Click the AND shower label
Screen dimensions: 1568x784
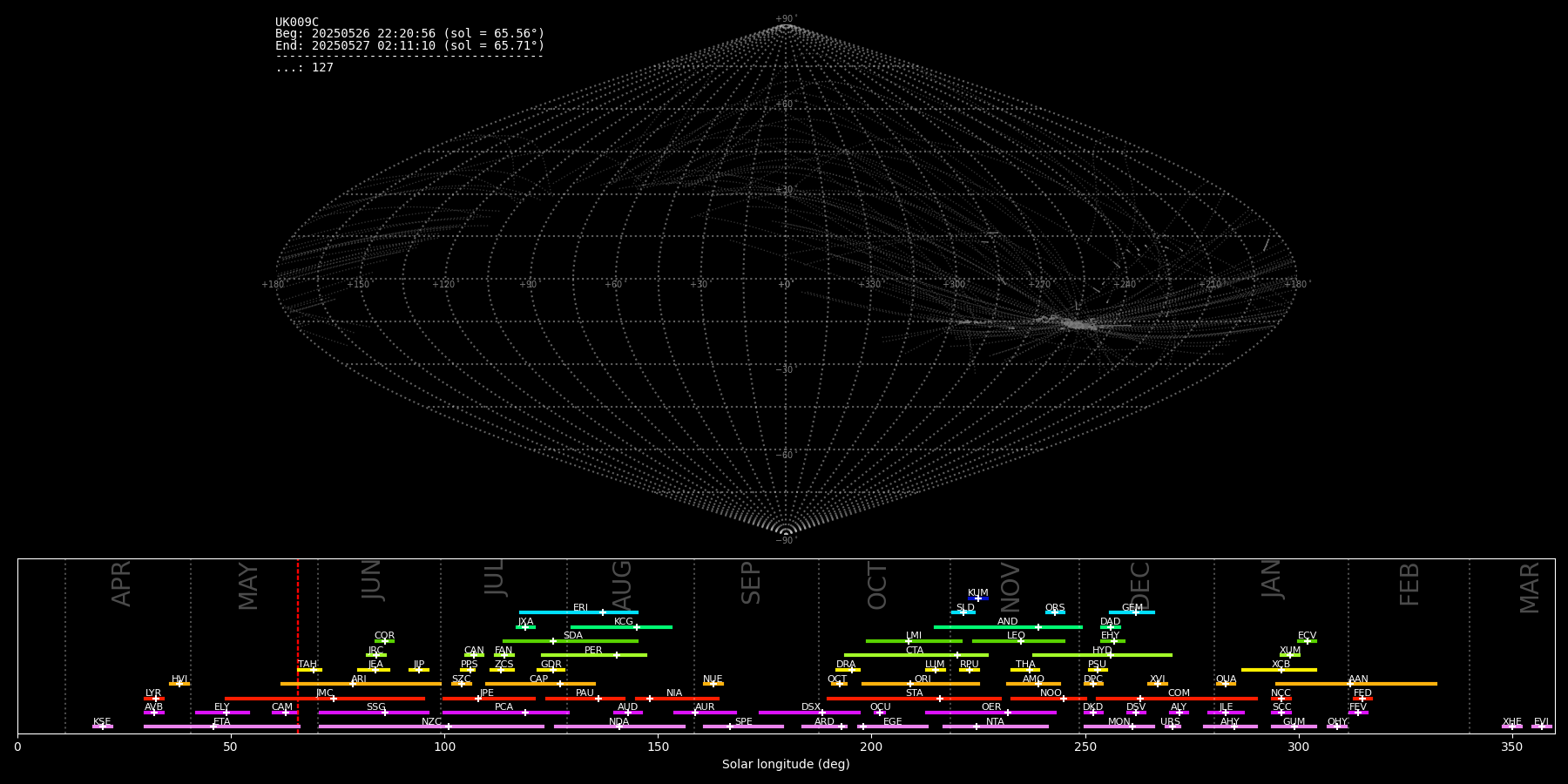pyautogui.click(x=1008, y=622)
